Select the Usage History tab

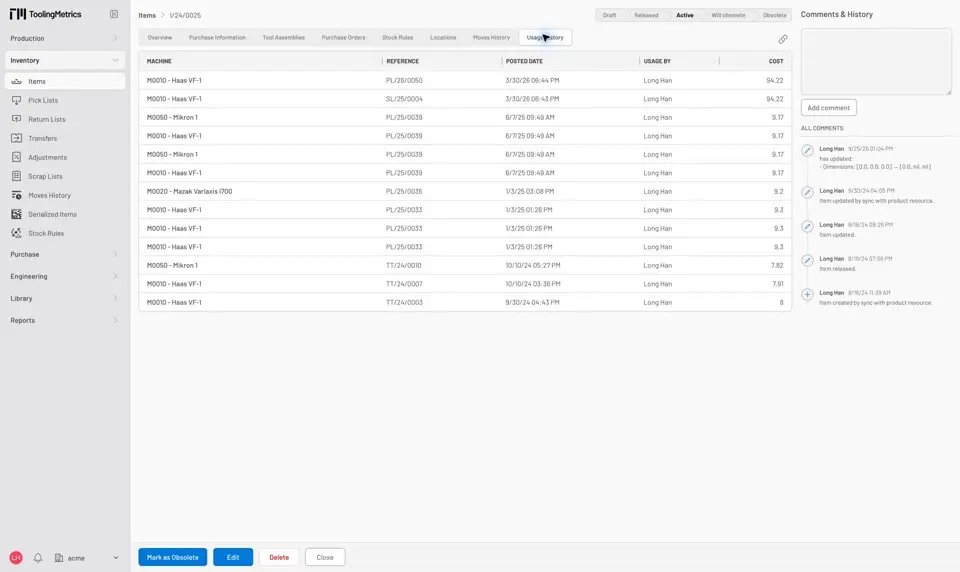coord(545,37)
